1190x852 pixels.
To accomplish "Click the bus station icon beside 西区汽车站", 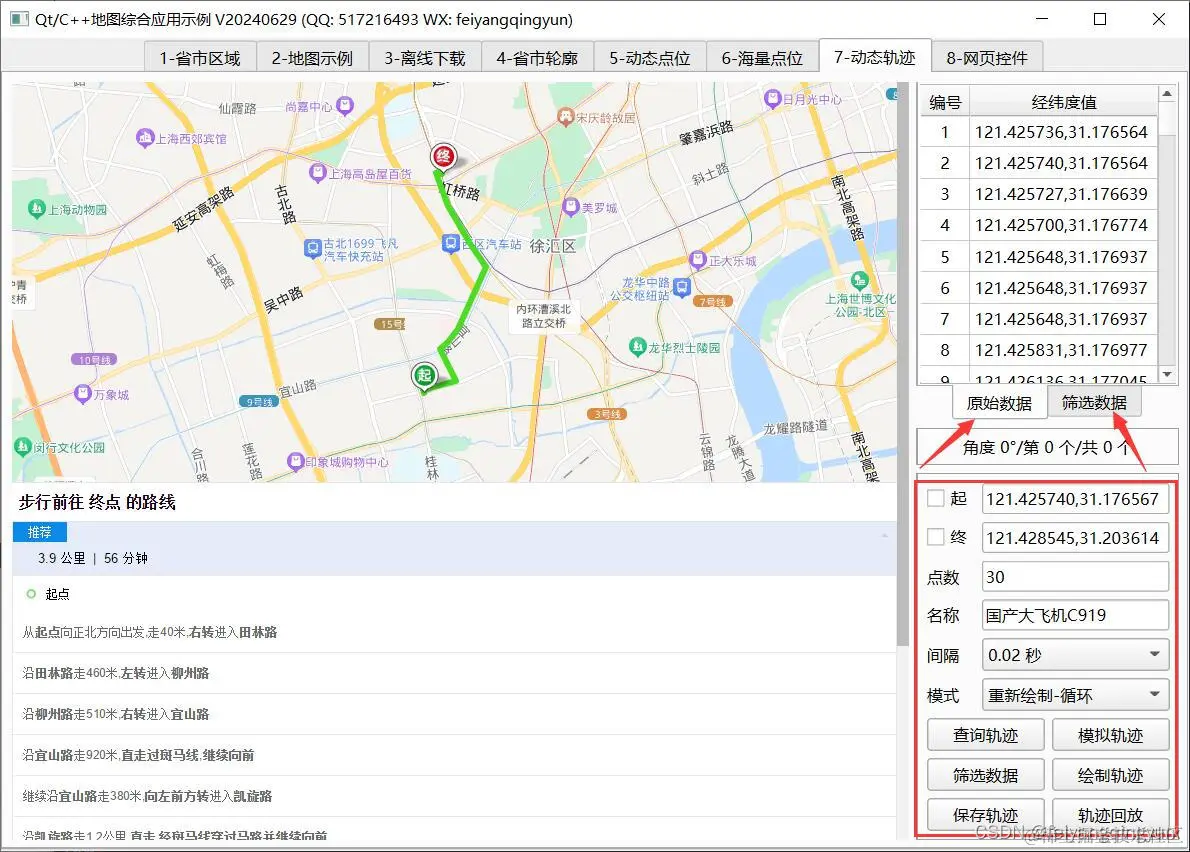I will click(452, 242).
